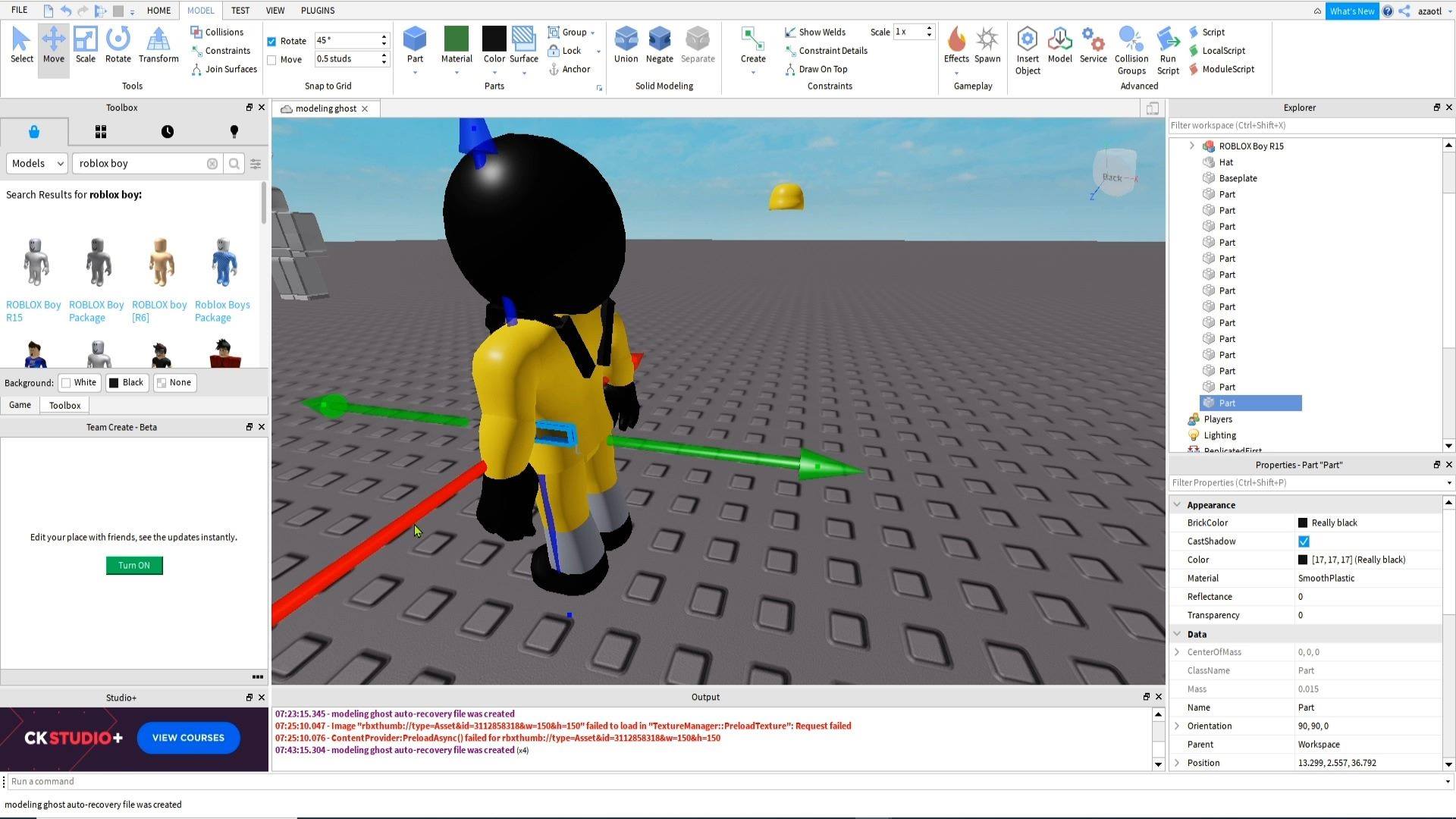Open the Models category dropdown
The width and height of the screenshot is (1456, 819).
(x=37, y=163)
